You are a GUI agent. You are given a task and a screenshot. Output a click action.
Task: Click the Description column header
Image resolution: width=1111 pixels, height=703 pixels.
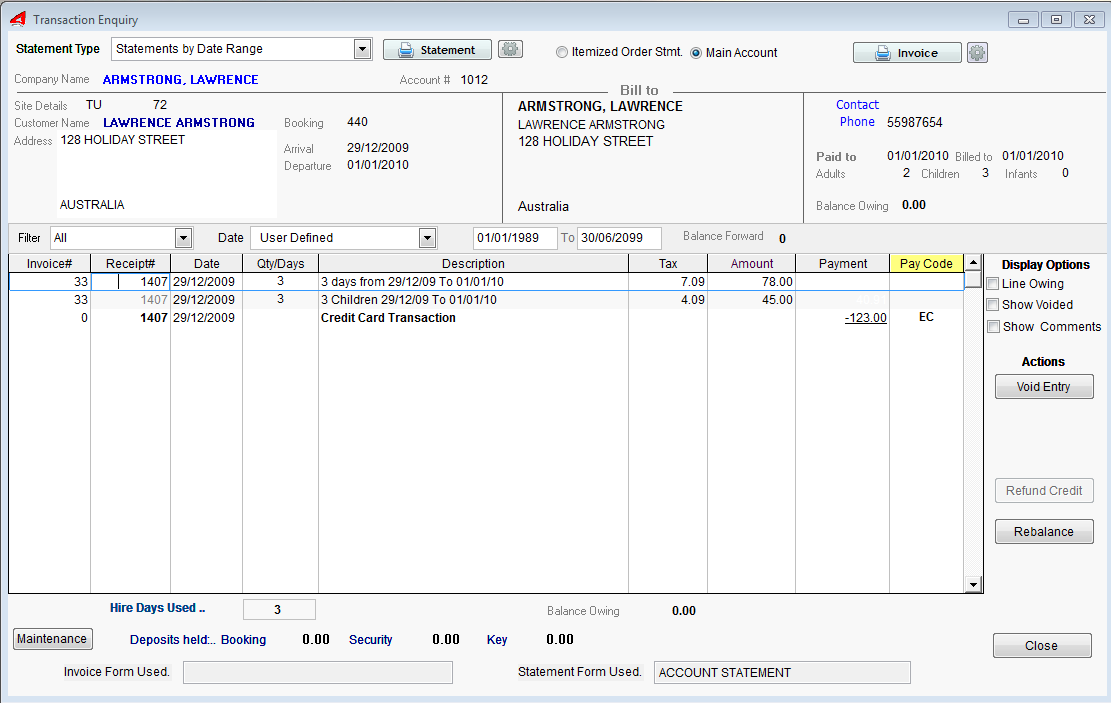click(473, 264)
